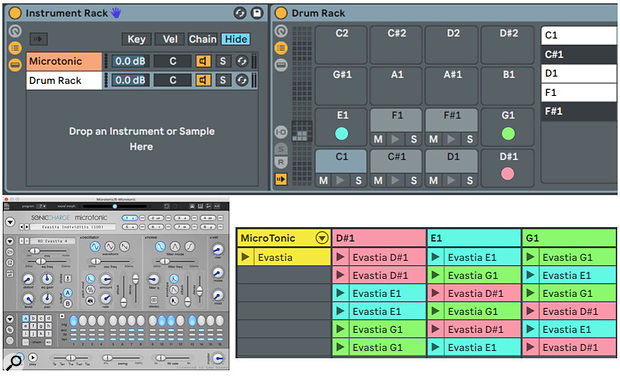Select sawtooth waveform in Microtonic oscillator
This screenshot has width=620, height=377.
click(124, 247)
